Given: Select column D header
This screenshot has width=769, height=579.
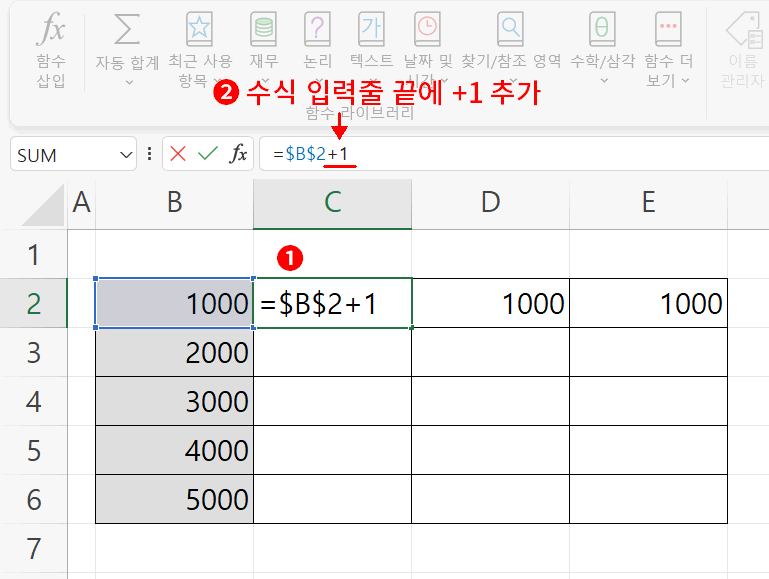Looking at the screenshot, I should point(490,203).
